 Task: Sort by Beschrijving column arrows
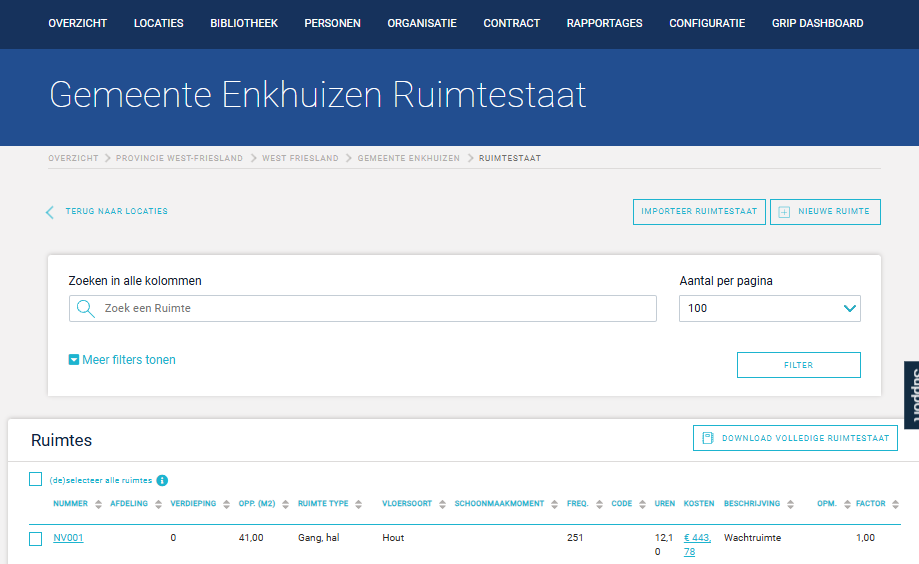click(791, 504)
